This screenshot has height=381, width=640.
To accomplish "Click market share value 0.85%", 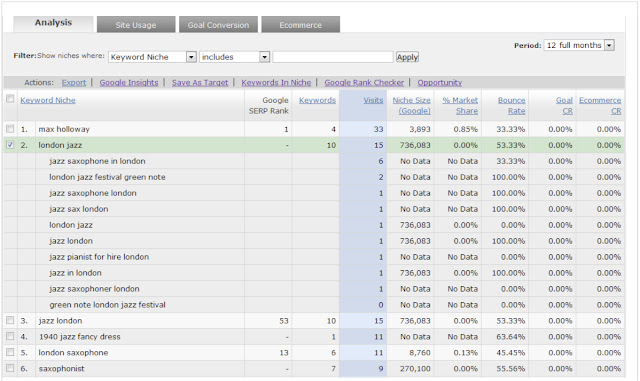I will (x=465, y=129).
